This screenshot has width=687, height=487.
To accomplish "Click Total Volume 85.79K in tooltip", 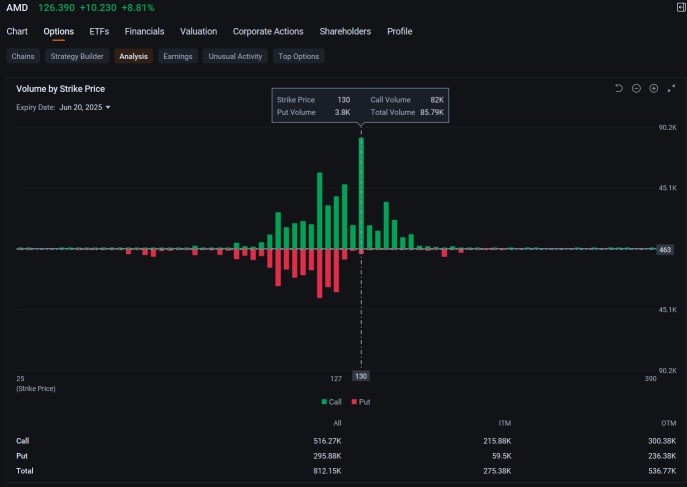I will click(x=407, y=112).
